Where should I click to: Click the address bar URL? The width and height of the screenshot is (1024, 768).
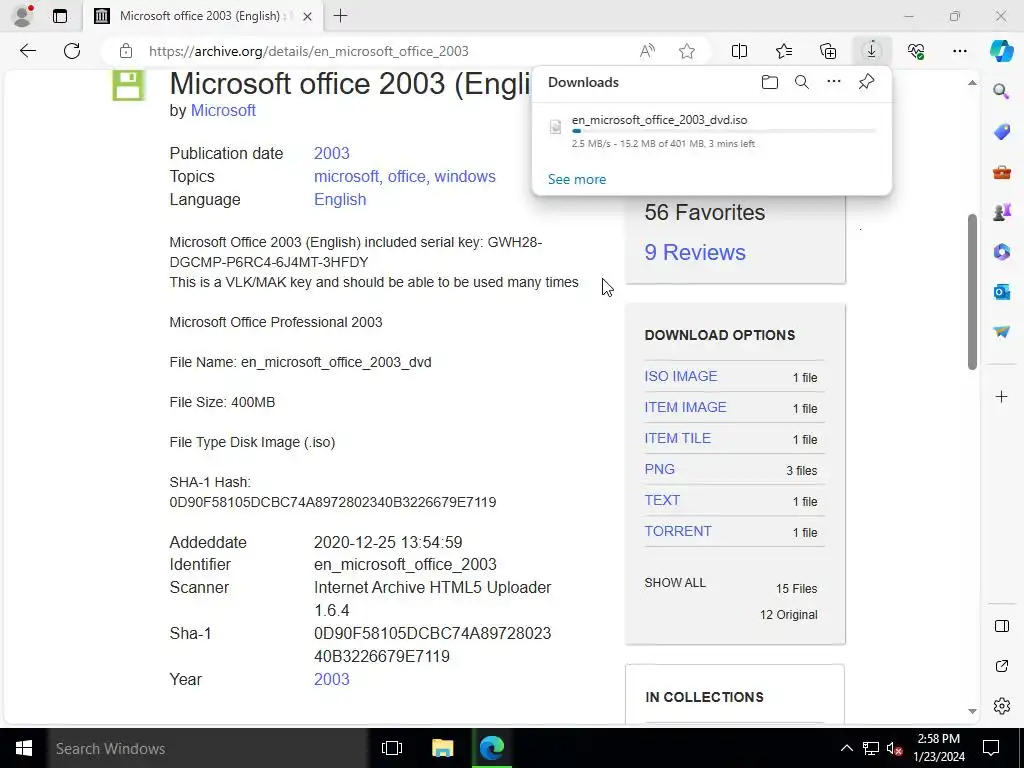click(x=308, y=51)
